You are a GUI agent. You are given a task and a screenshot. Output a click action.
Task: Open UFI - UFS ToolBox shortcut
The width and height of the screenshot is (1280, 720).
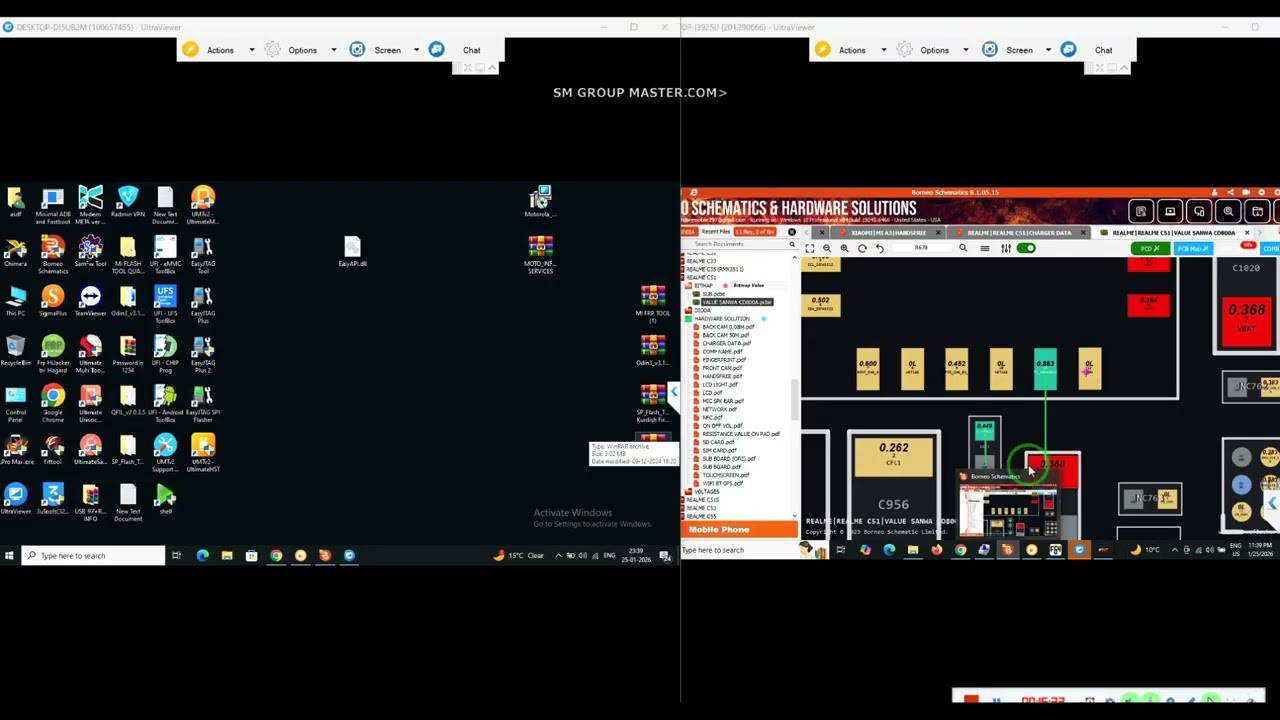(165, 305)
